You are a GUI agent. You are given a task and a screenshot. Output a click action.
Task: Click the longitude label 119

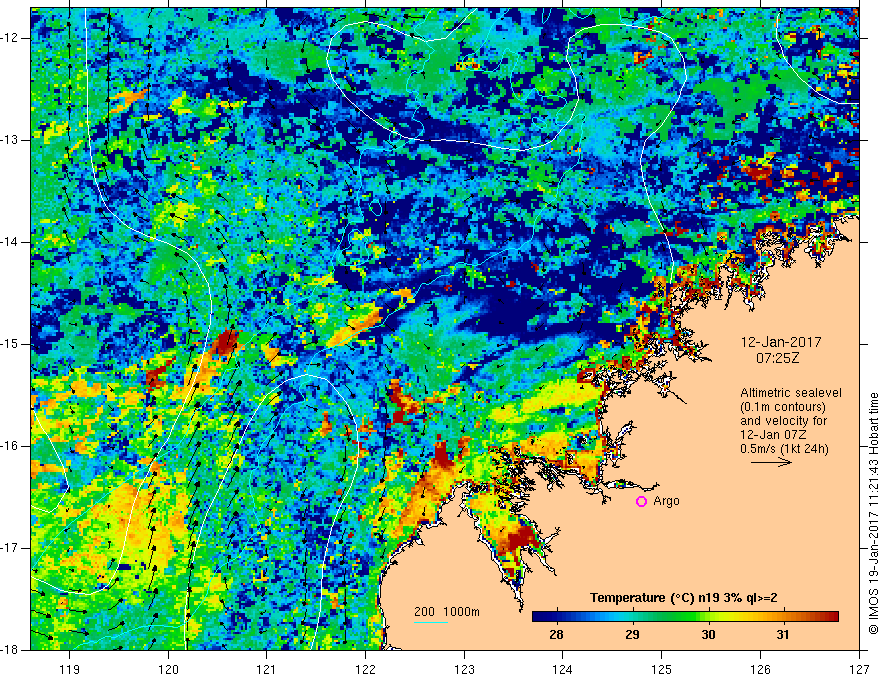(70, 669)
